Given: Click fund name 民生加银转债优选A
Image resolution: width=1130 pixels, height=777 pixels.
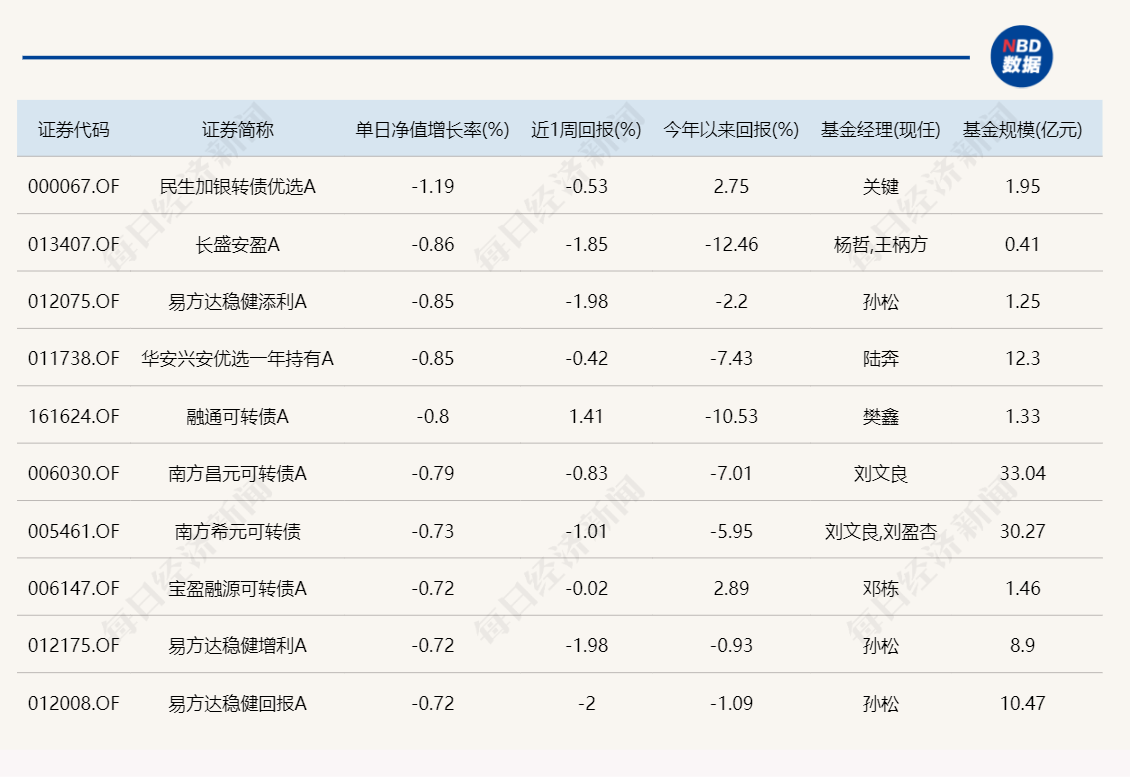Looking at the screenshot, I should tap(237, 187).
